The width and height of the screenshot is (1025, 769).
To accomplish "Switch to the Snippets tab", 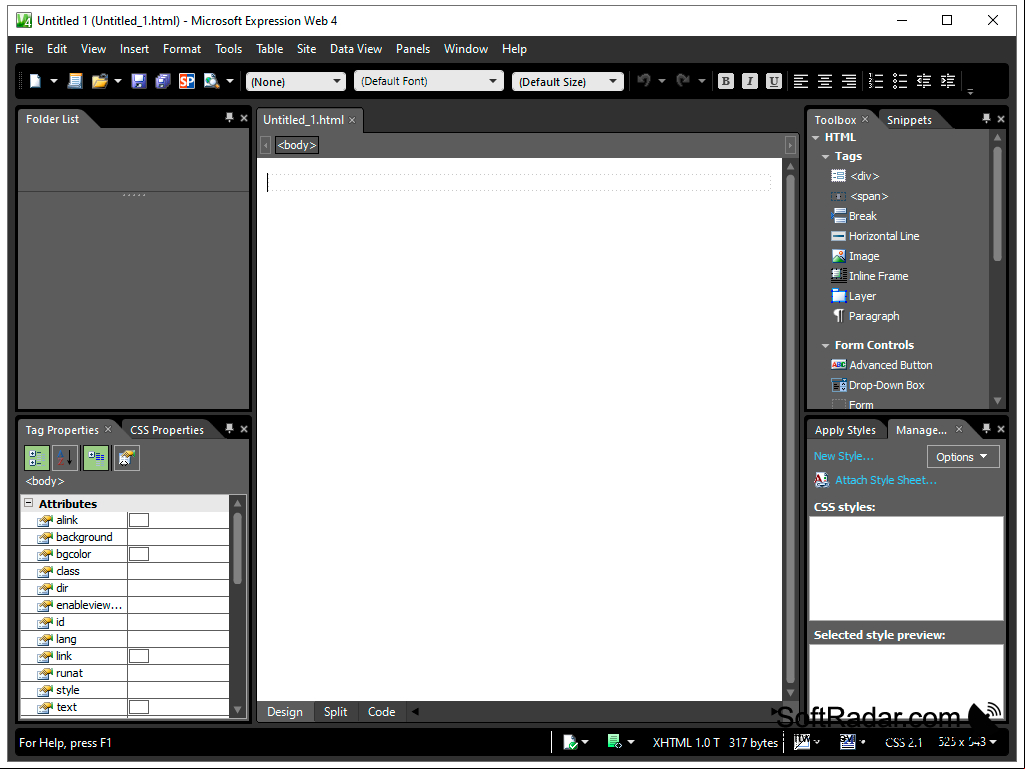I will point(909,120).
